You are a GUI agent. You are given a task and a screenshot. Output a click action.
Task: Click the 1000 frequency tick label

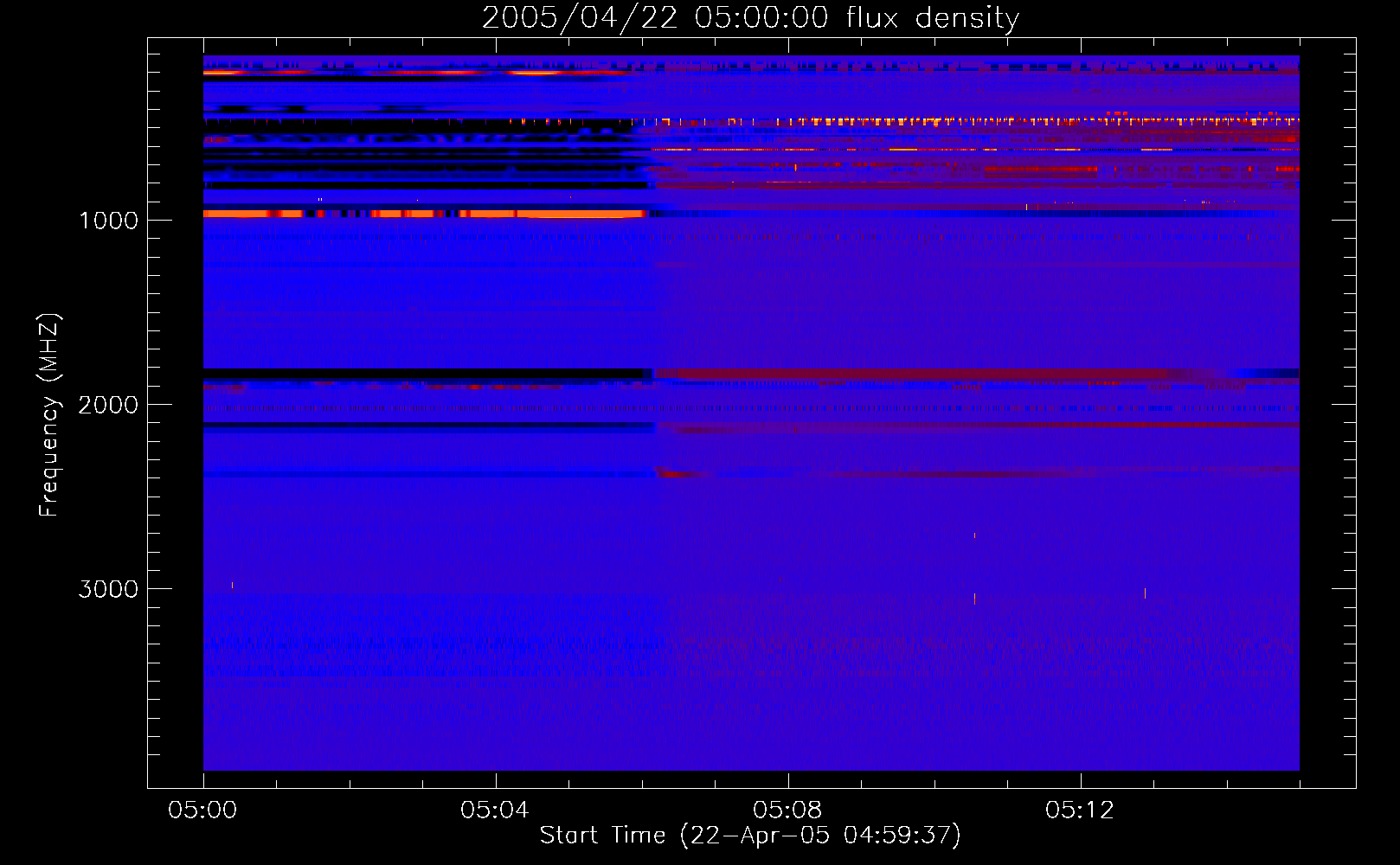pos(108,221)
